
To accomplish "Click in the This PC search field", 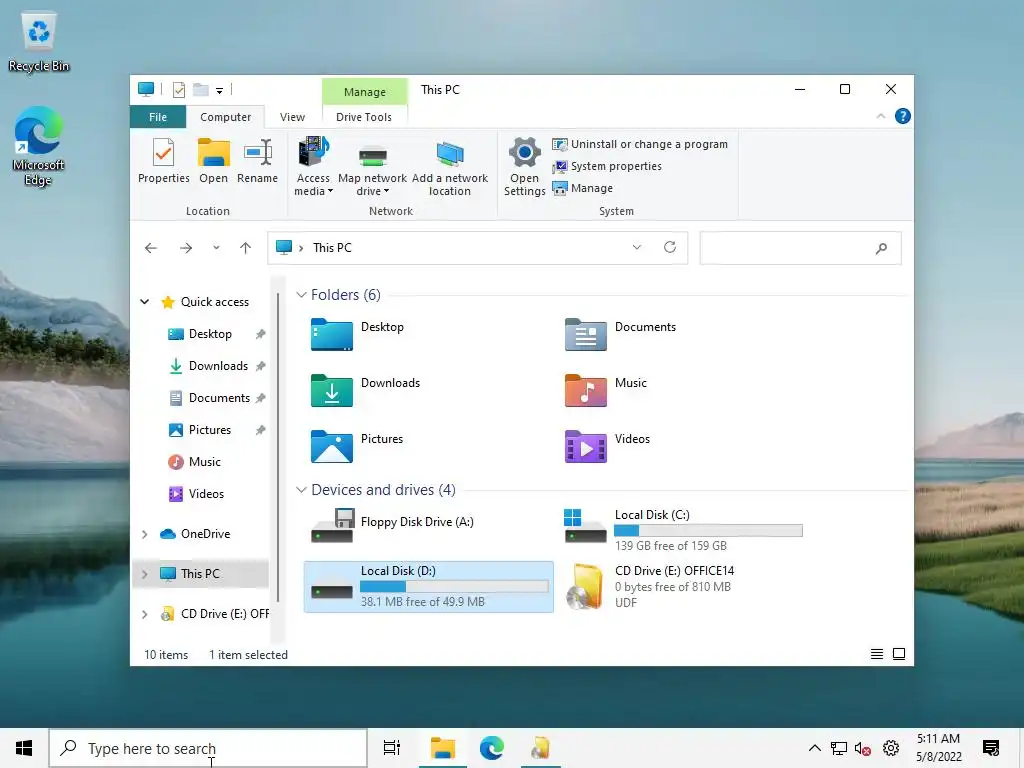I will pyautogui.click(x=800, y=248).
